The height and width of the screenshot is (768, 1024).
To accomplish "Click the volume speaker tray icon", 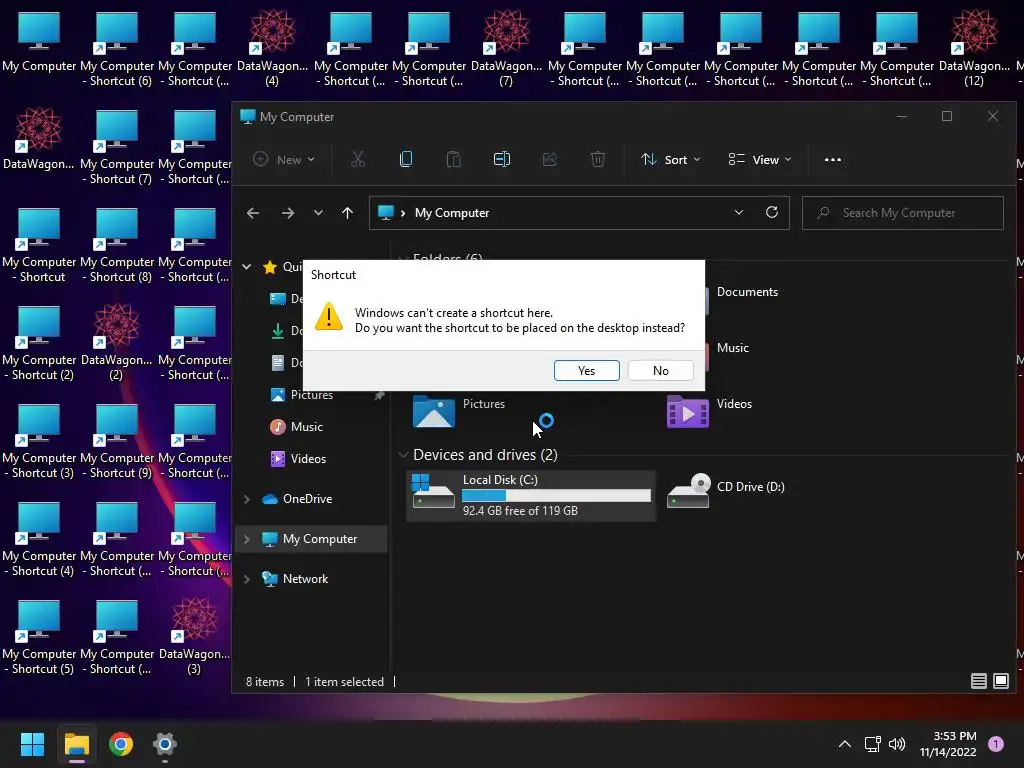I will point(897,744).
